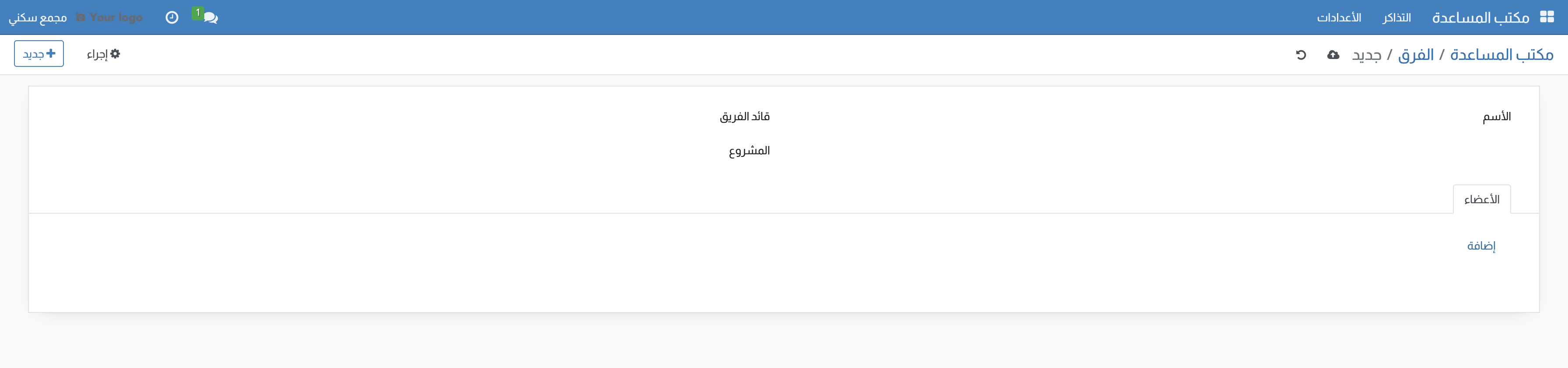Open the إجراء gear action menu
This screenshot has height=368, width=1568.
click(x=104, y=54)
